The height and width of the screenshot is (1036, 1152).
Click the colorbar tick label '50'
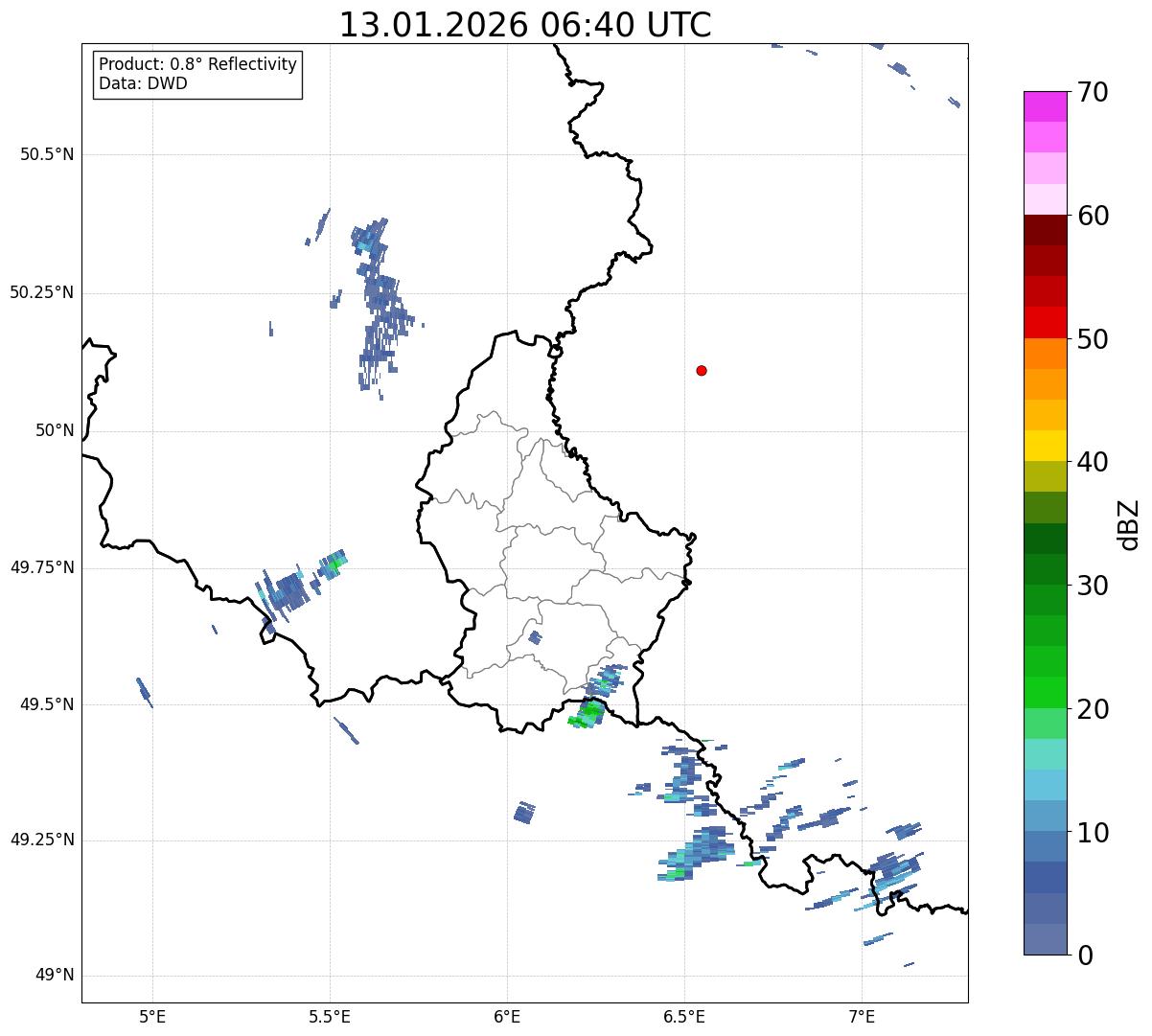click(1093, 339)
